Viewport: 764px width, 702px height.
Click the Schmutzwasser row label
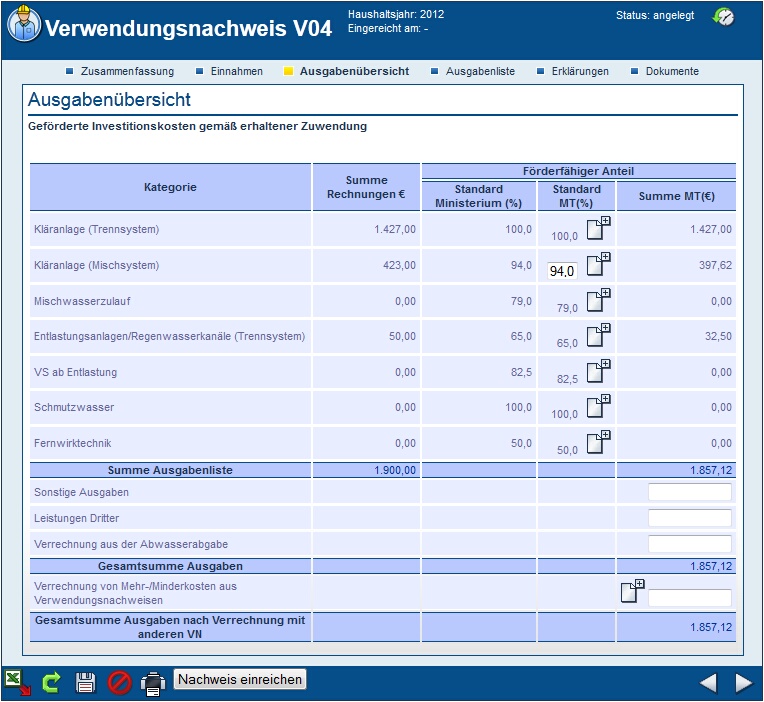pos(74,407)
